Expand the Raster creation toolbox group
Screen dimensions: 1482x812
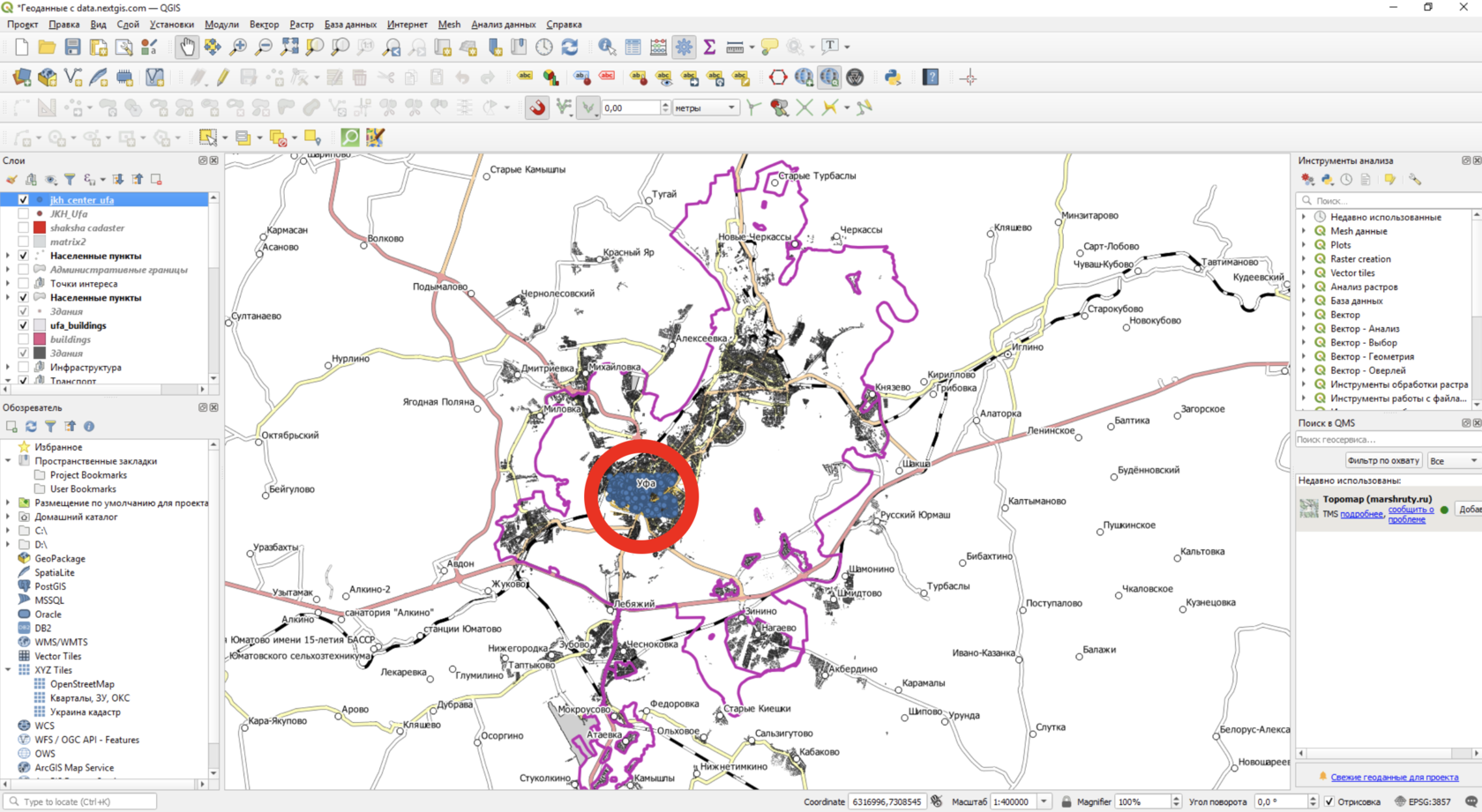(1304, 259)
